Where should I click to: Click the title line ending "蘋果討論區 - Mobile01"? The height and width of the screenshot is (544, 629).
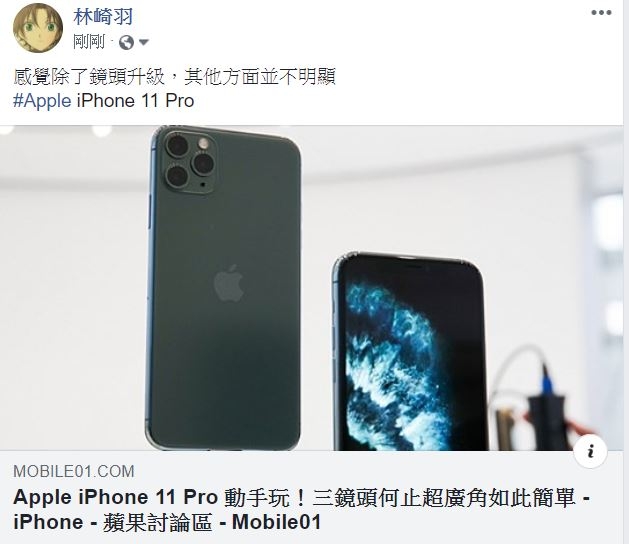[x=167, y=523]
